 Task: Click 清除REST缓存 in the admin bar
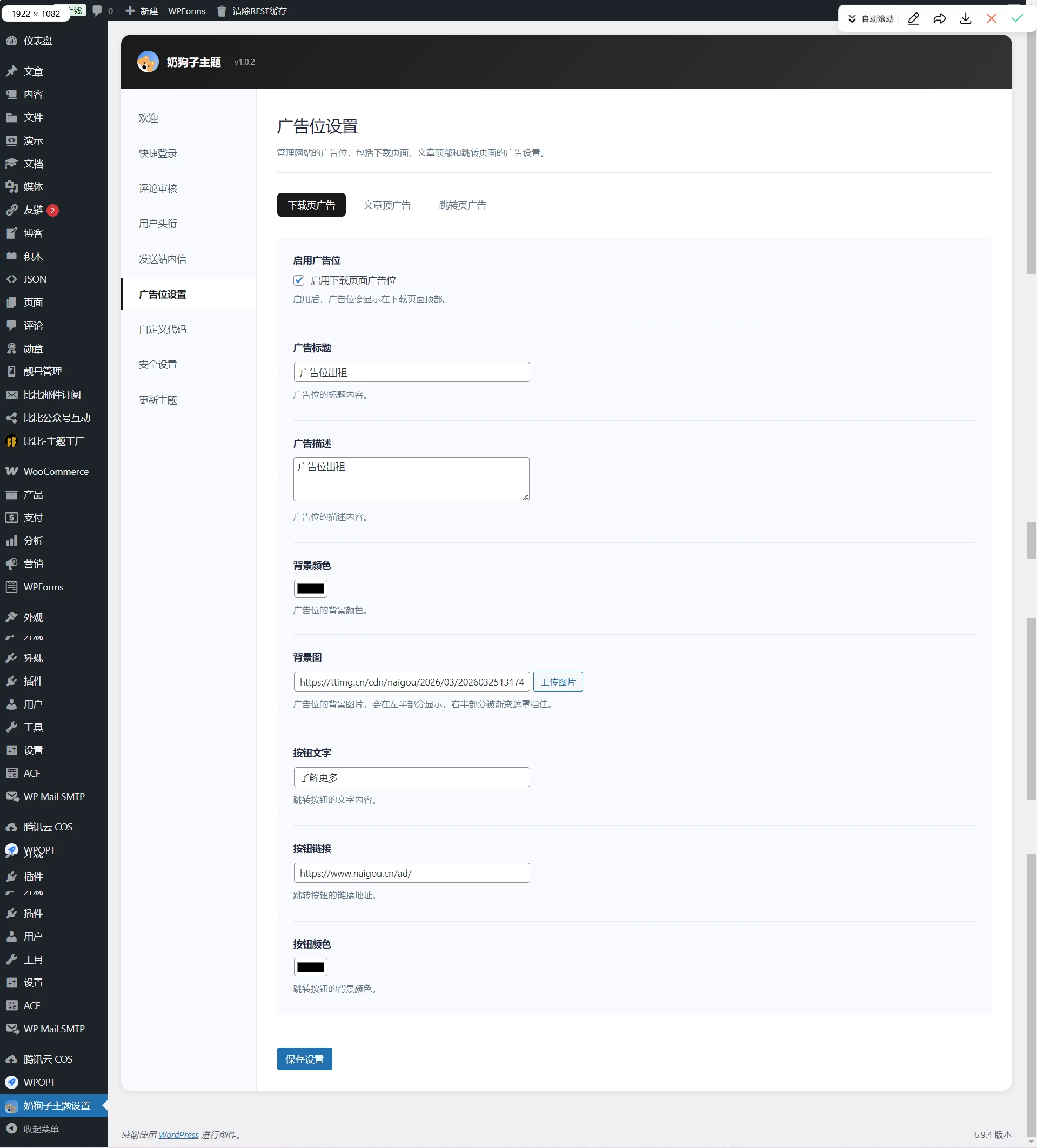click(251, 11)
